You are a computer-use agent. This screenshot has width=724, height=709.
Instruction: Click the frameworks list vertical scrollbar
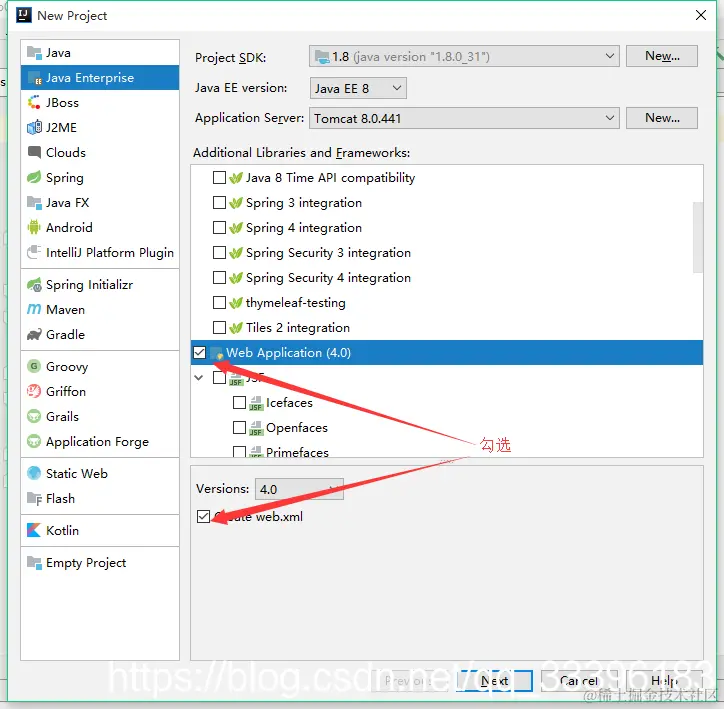698,238
